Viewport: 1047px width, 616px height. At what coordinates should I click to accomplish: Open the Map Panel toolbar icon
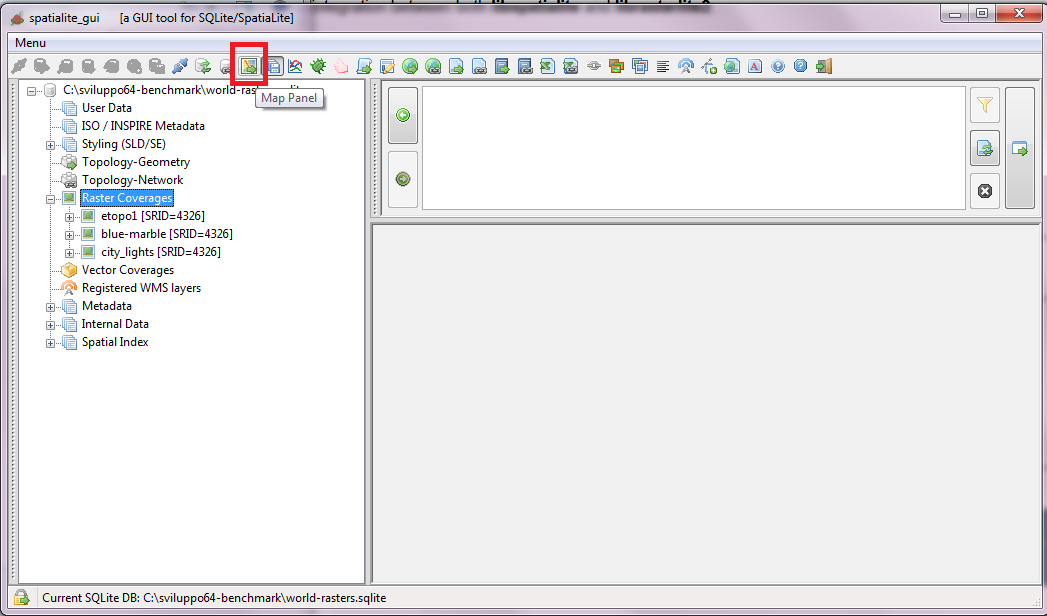point(248,66)
